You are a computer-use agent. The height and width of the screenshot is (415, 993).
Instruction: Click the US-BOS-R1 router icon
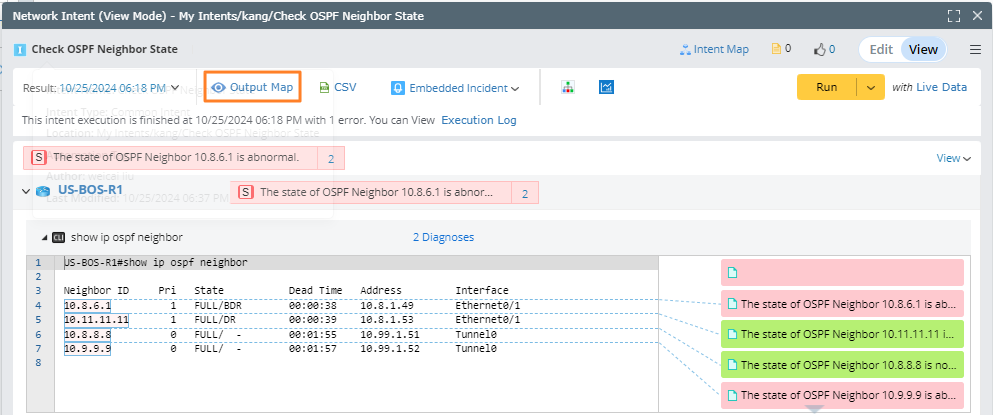click(x=44, y=191)
